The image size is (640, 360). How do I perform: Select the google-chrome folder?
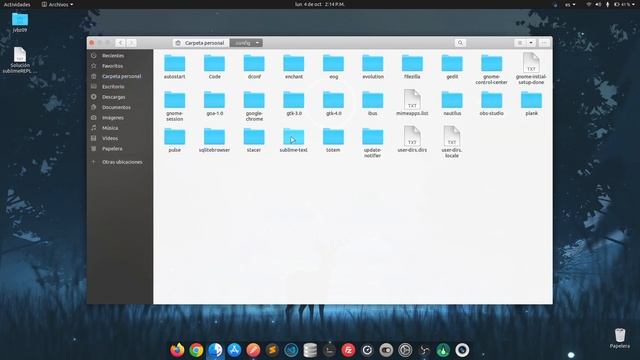pyautogui.click(x=254, y=106)
